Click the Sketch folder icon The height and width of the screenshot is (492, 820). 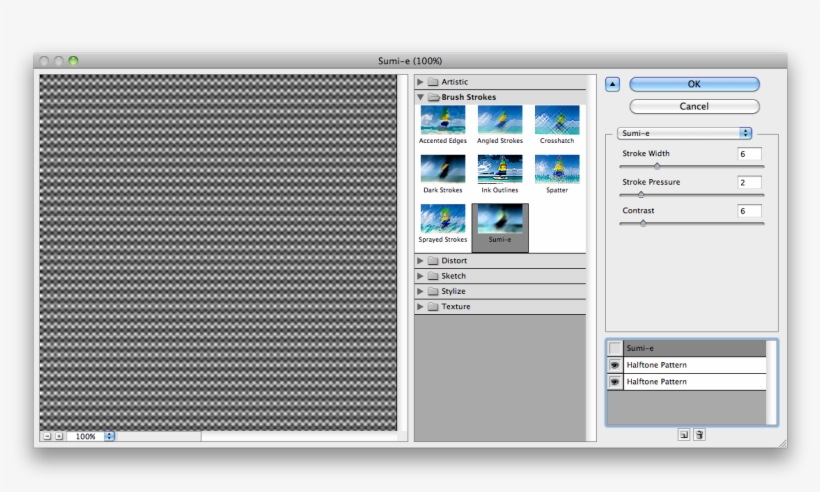point(433,276)
